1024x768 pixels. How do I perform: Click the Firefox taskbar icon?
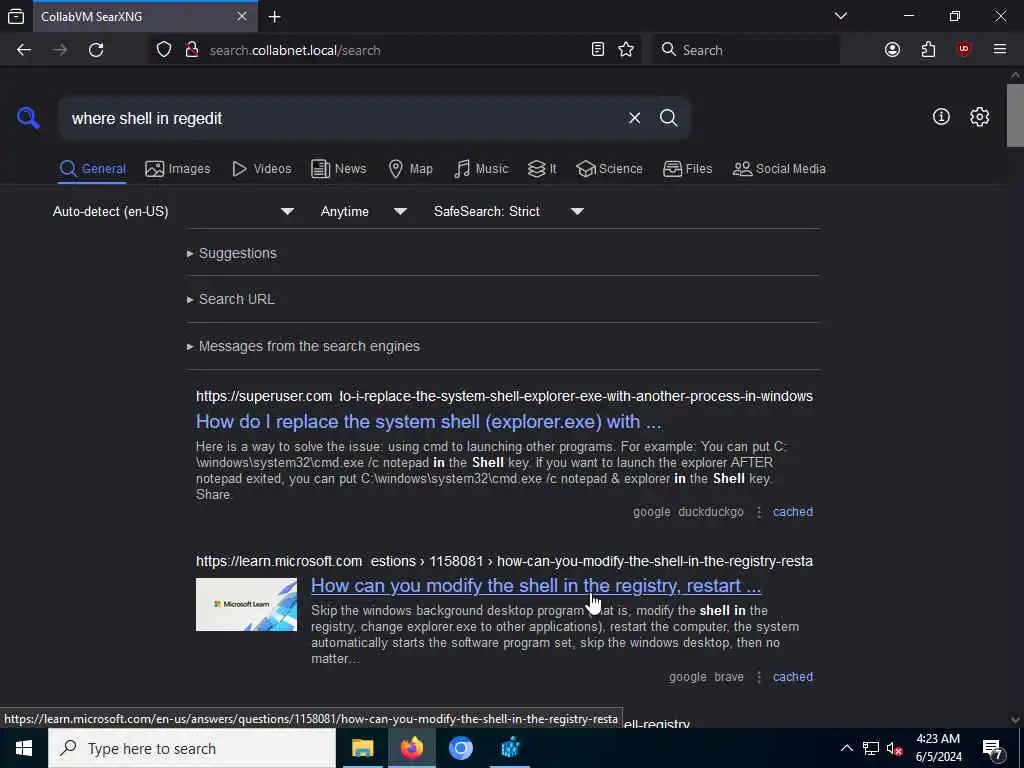[411, 748]
